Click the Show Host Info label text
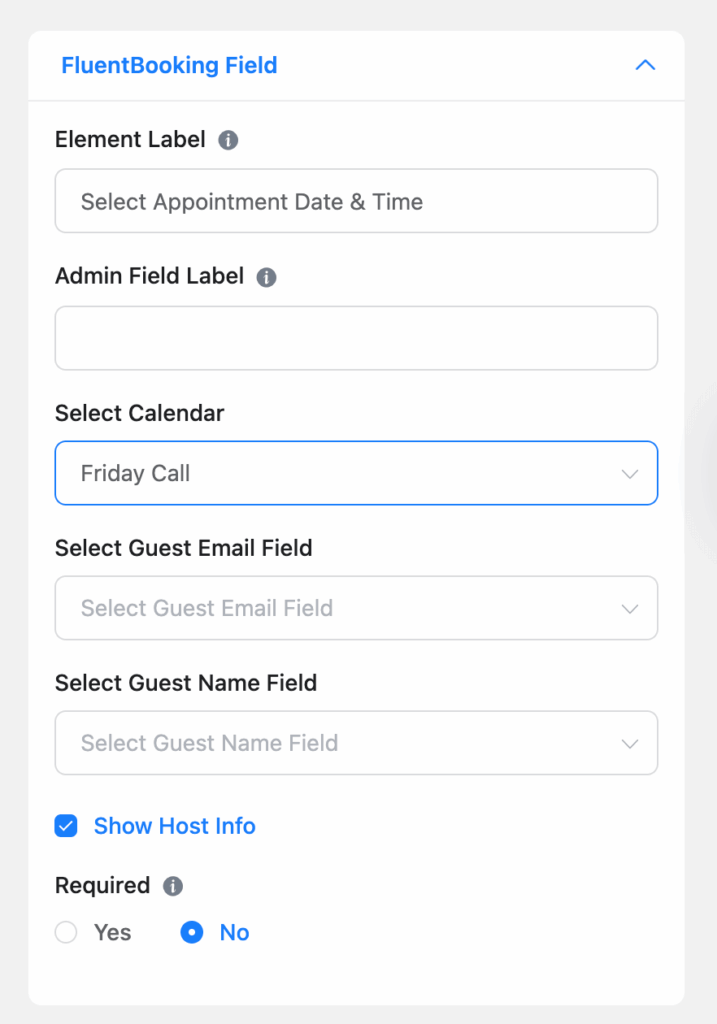This screenshot has width=717, height=1024. 175,826
